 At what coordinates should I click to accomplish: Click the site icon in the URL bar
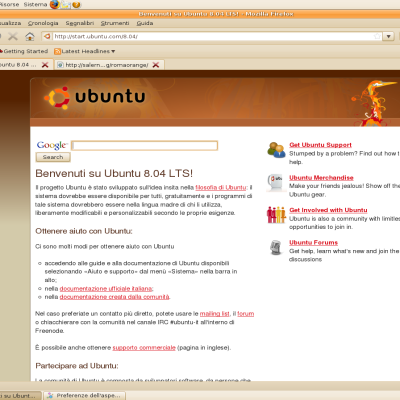click(x=47, y=36)
